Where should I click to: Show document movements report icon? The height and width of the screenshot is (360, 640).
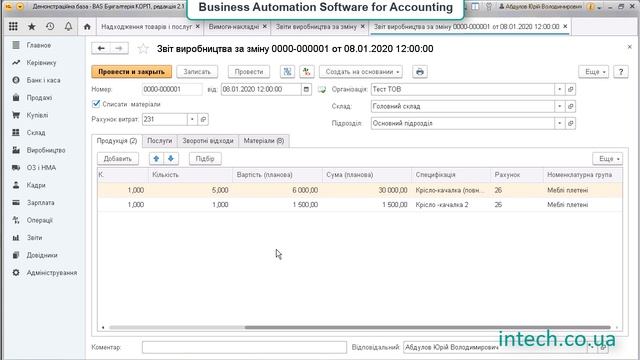(287, 72)
